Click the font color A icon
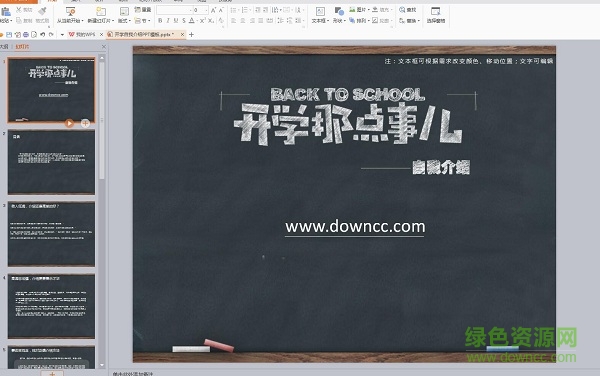Viewport: 600px width, 376px height. pos(192,21)
